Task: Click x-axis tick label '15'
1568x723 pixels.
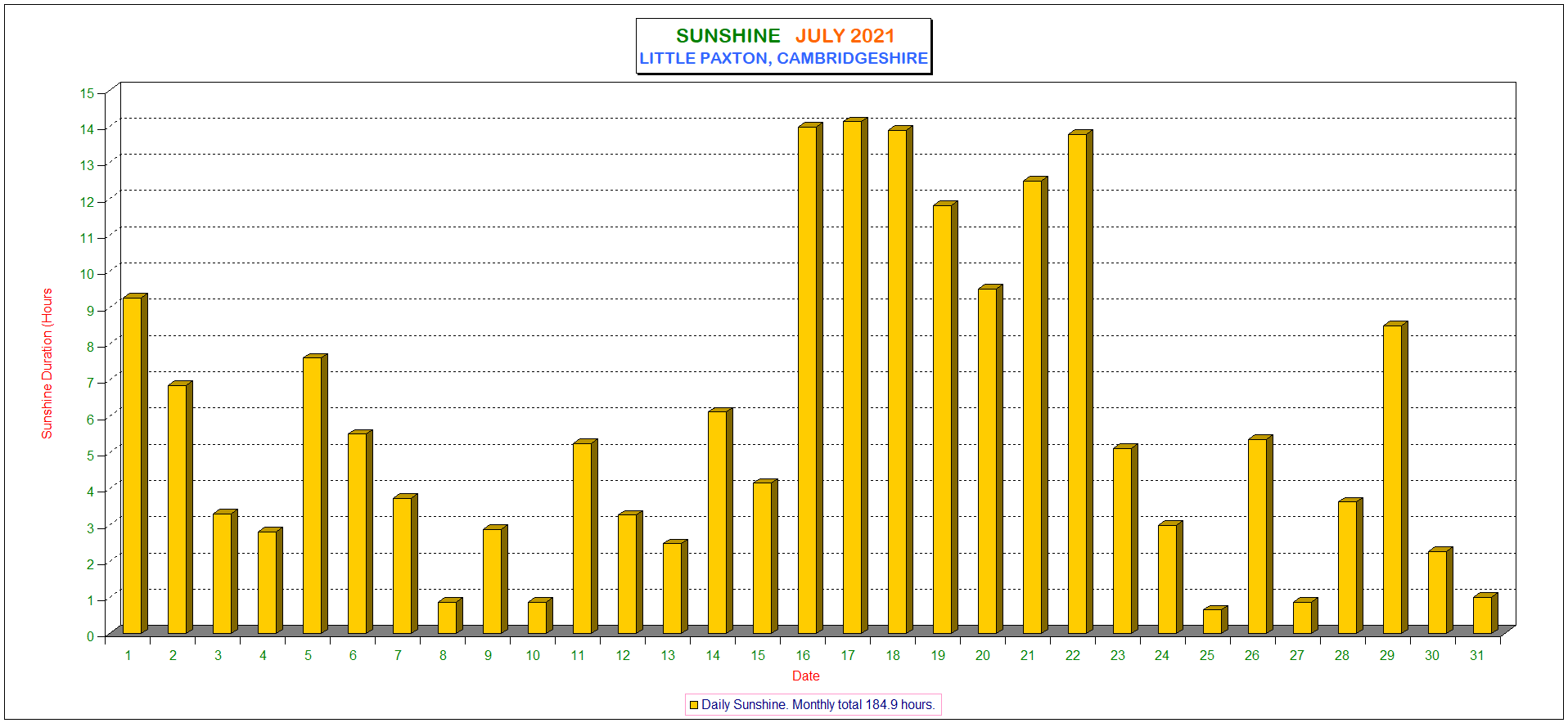Action: point(758,655)
